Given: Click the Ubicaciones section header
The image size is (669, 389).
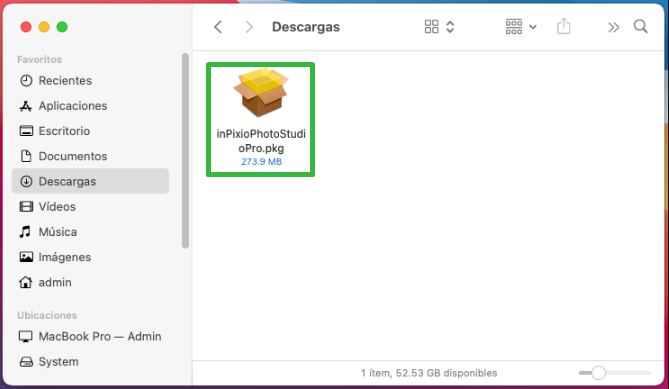Looking at the screenshot, I should tap(47, 315).
